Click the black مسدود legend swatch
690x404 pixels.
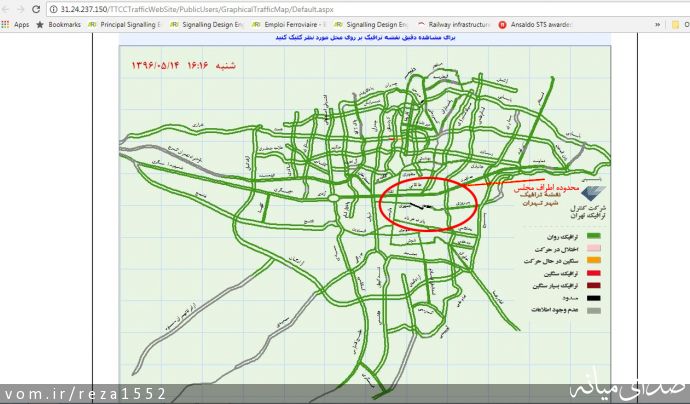[594, 298]
